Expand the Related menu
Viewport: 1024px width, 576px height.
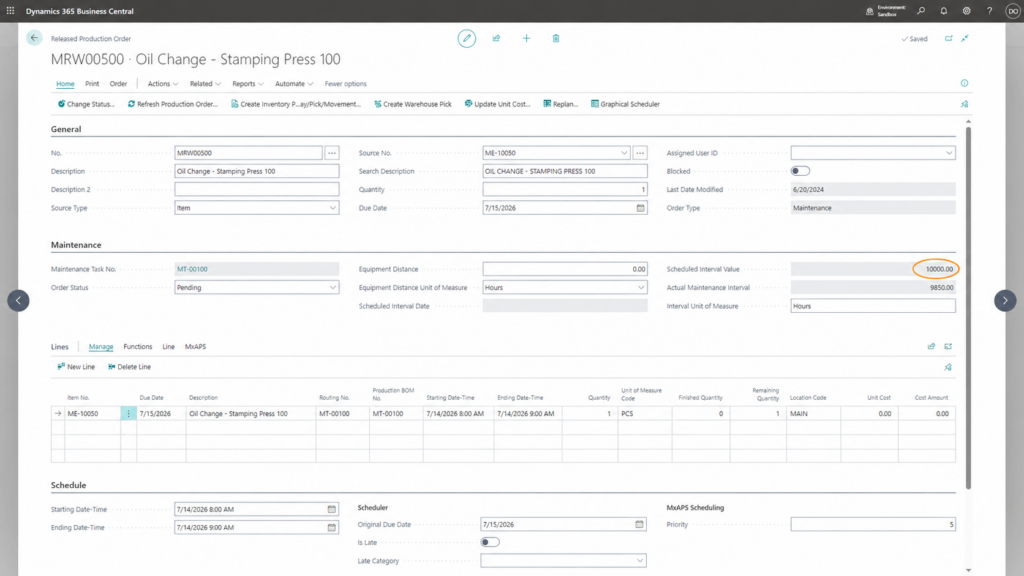point(205,84)
